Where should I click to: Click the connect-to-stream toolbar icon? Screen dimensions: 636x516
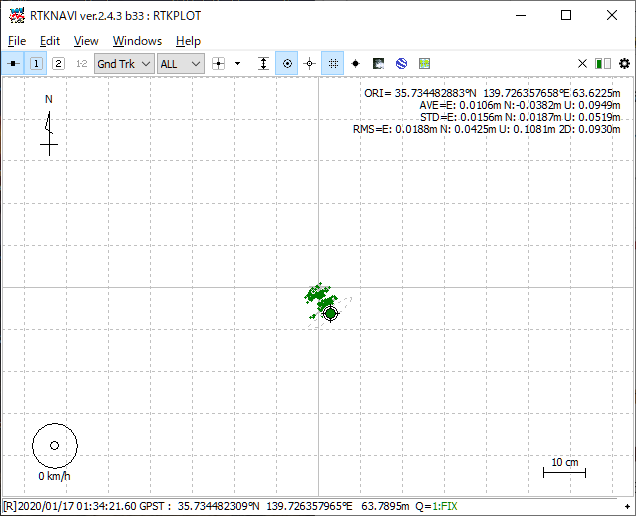pyautogui.click(x=13, y=63)
